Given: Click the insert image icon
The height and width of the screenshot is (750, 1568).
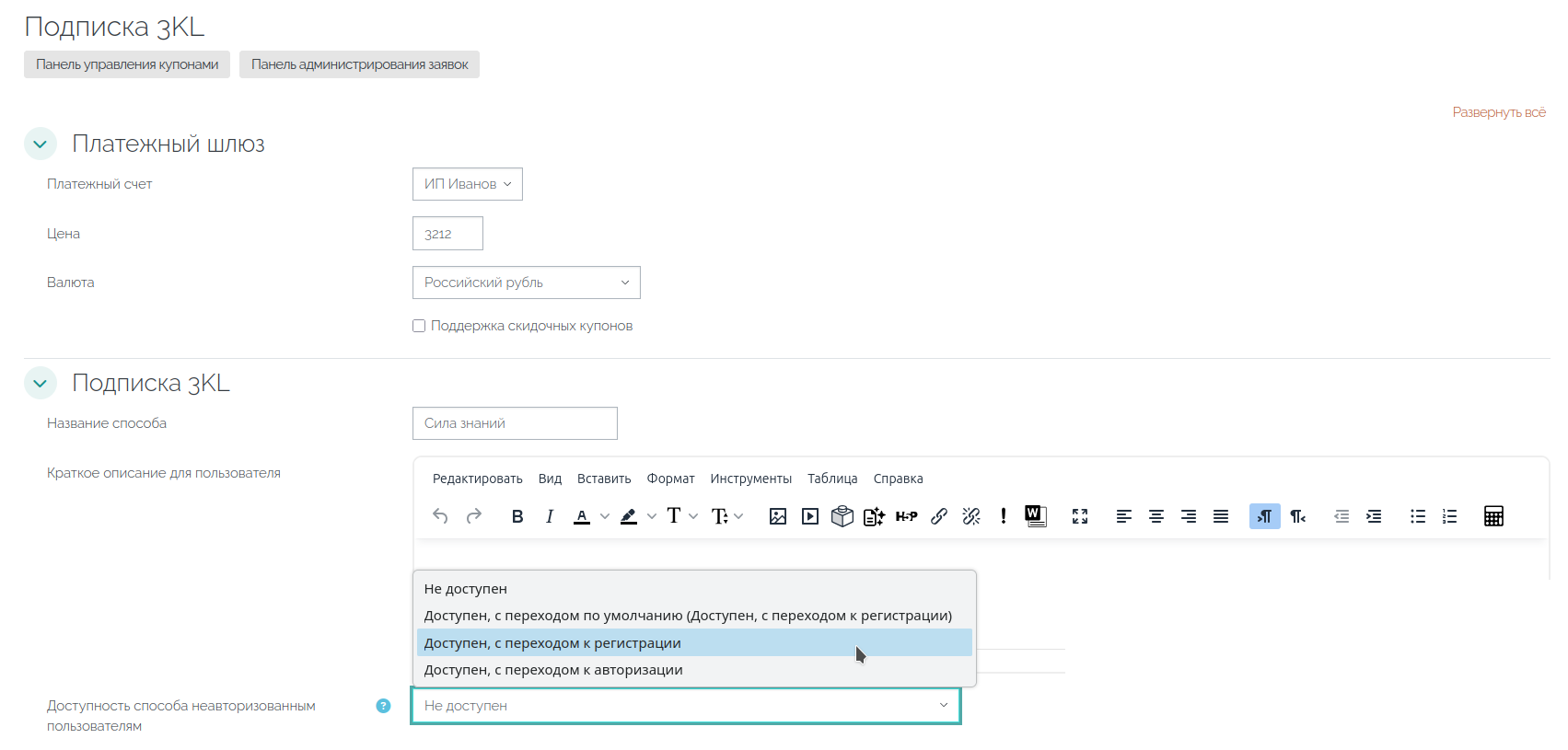Looking at the screenshot, I should point(778,516).
